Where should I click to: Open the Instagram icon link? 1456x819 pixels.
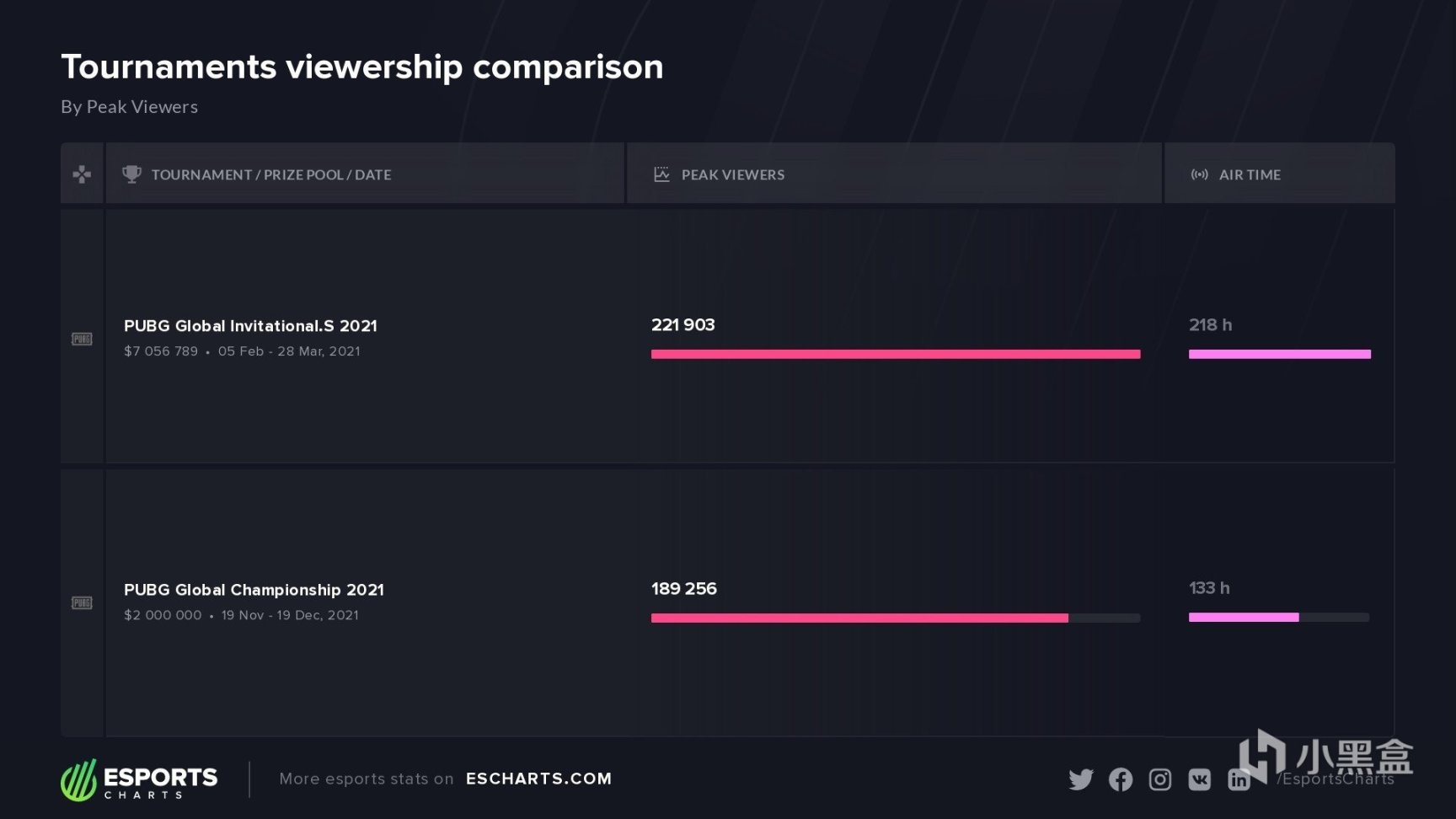(x=1160, y=779)
